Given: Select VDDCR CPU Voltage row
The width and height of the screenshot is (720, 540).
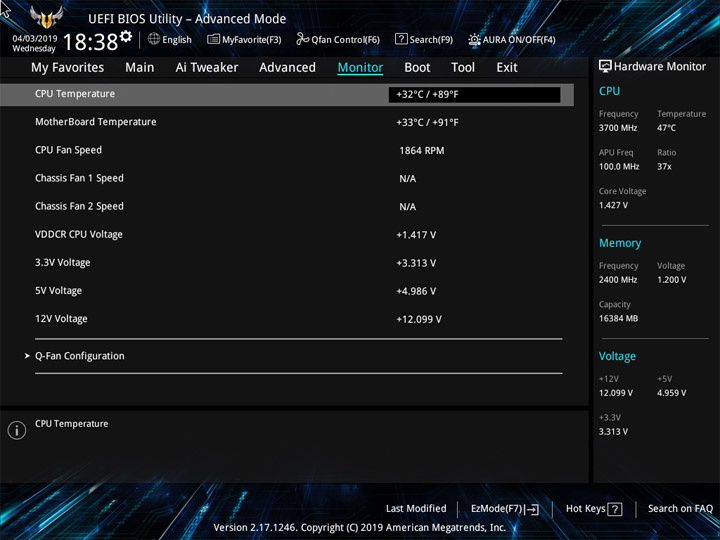Looking at the screenshot, I should [x=79, y=235].
